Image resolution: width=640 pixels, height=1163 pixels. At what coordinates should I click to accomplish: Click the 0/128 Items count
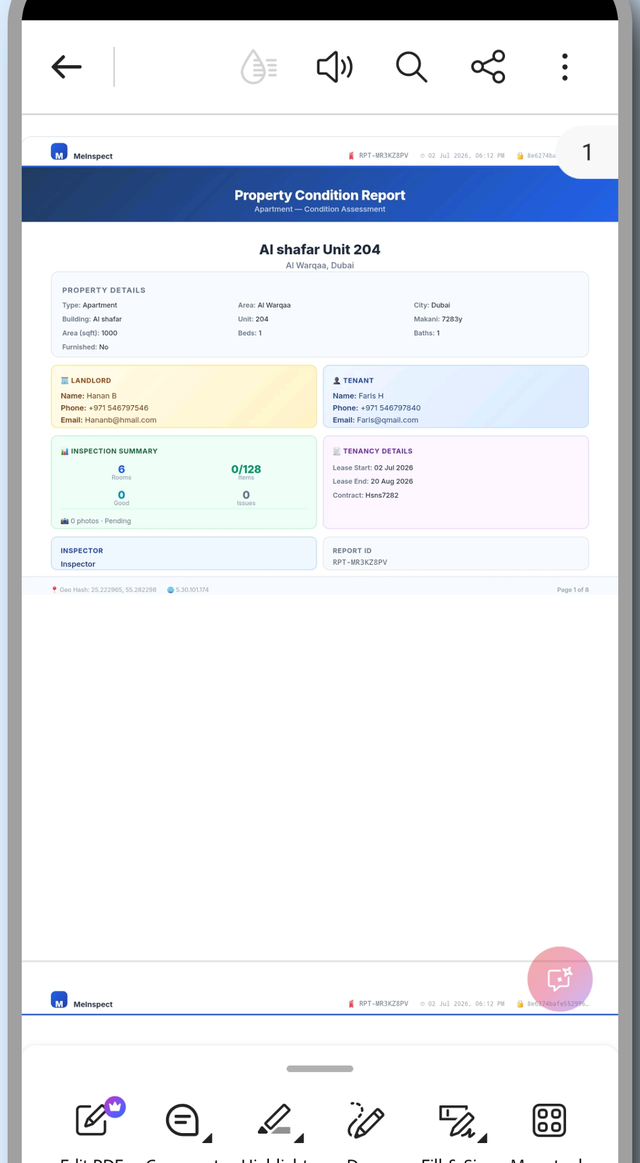(x=246, y=472)
